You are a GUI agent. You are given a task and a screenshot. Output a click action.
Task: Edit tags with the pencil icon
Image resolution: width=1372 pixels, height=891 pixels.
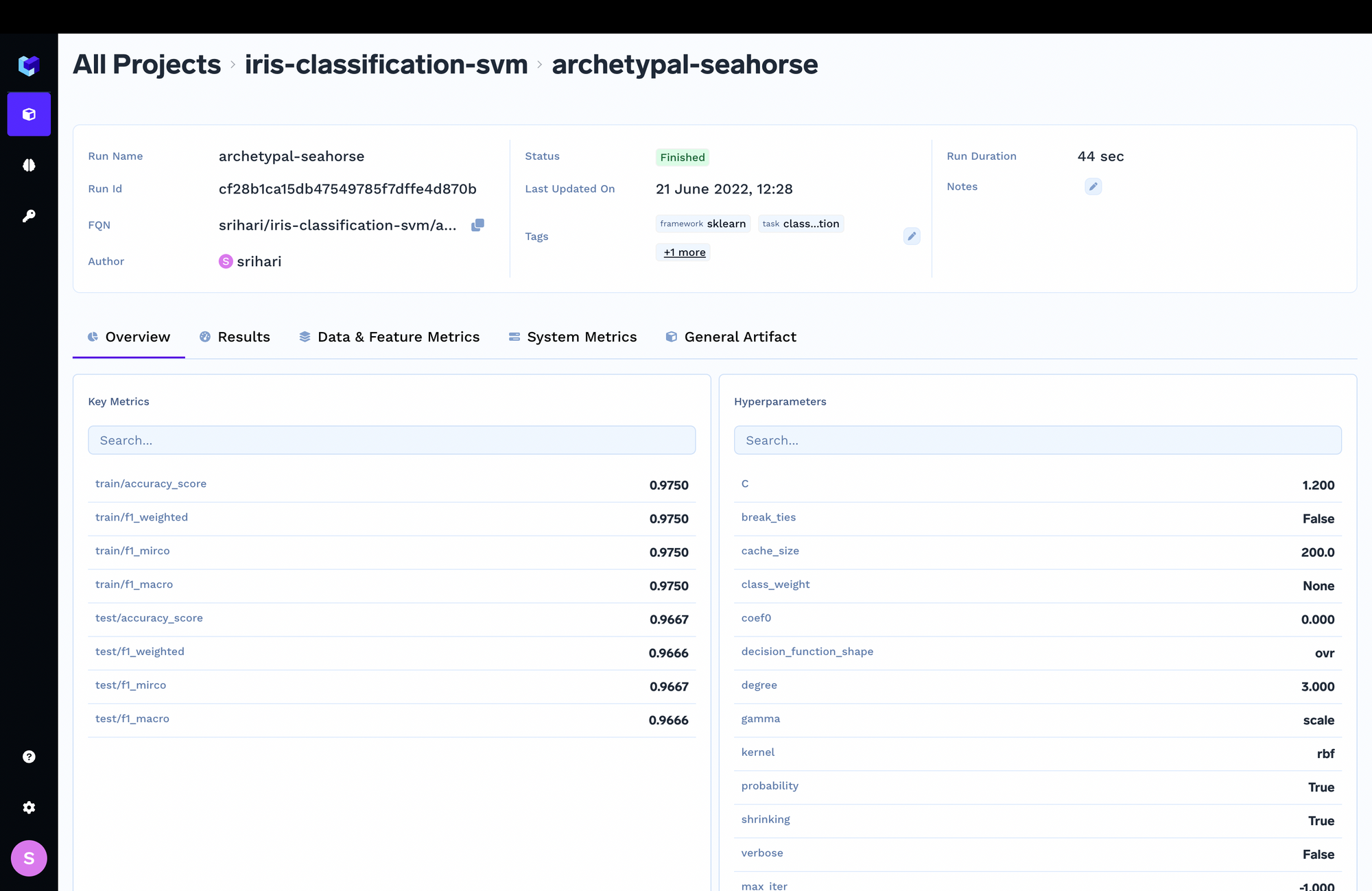coord(911,236)
